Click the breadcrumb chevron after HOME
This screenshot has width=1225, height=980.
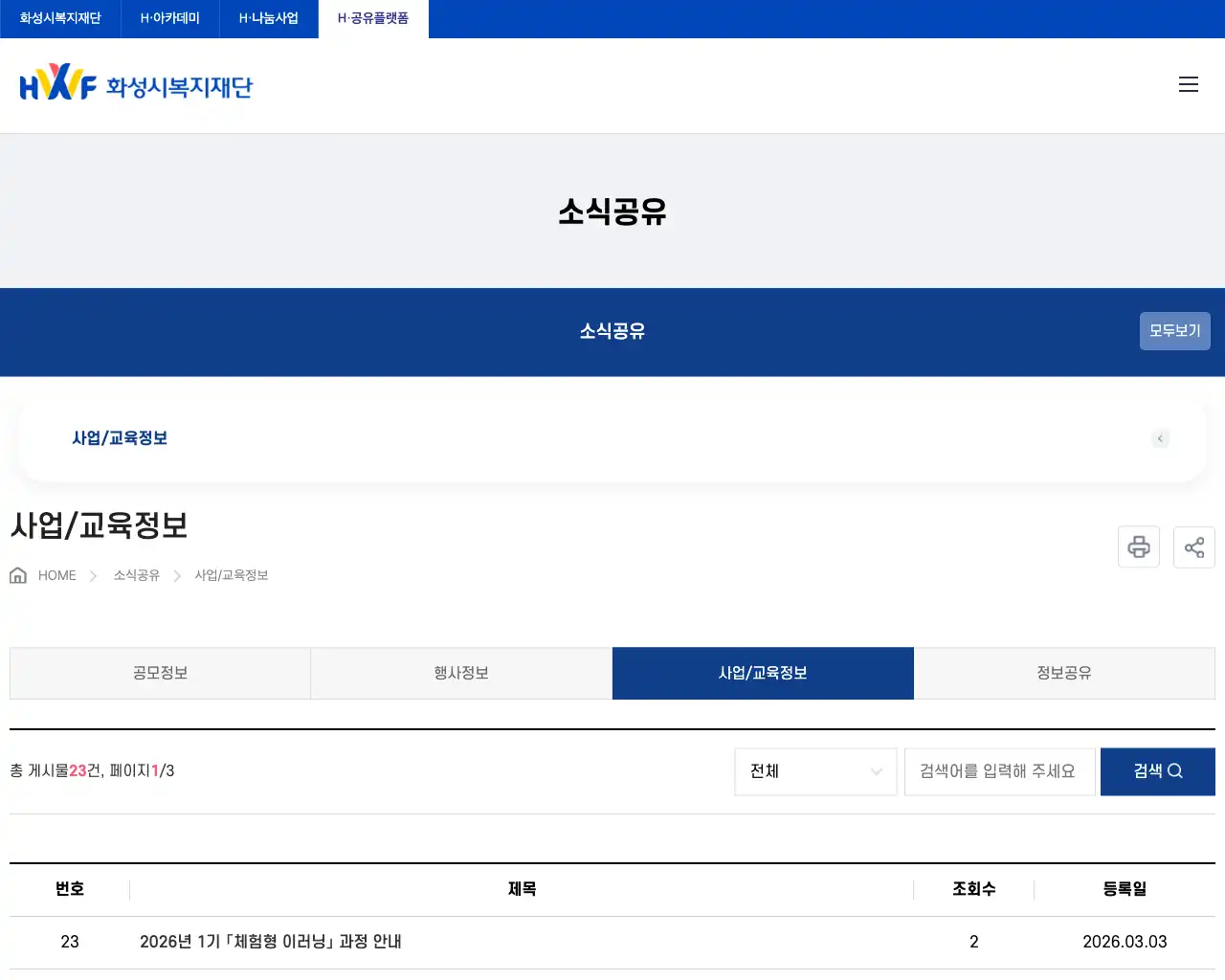pos(93,575)
